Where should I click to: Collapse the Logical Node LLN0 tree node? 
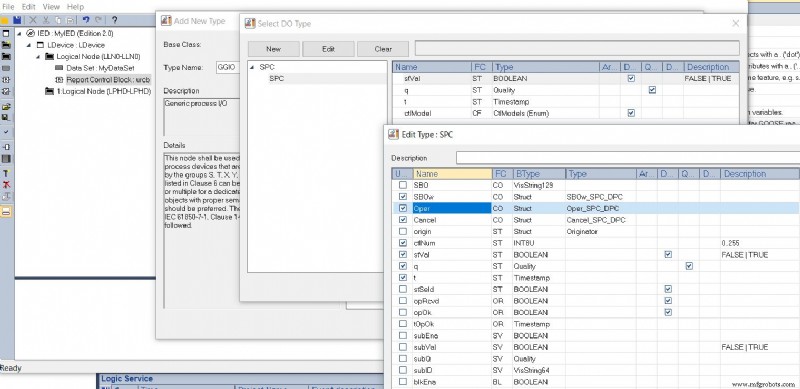click(x=38, y=57)
